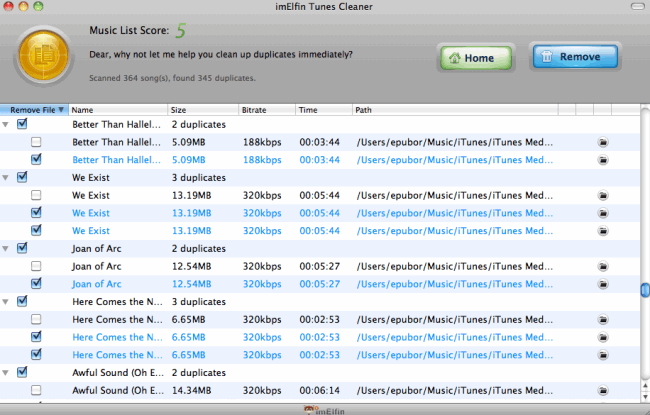This screenshot has width=650, height=415.
Task: Check the unselected We Exist file checkbox
Action: 36,195
